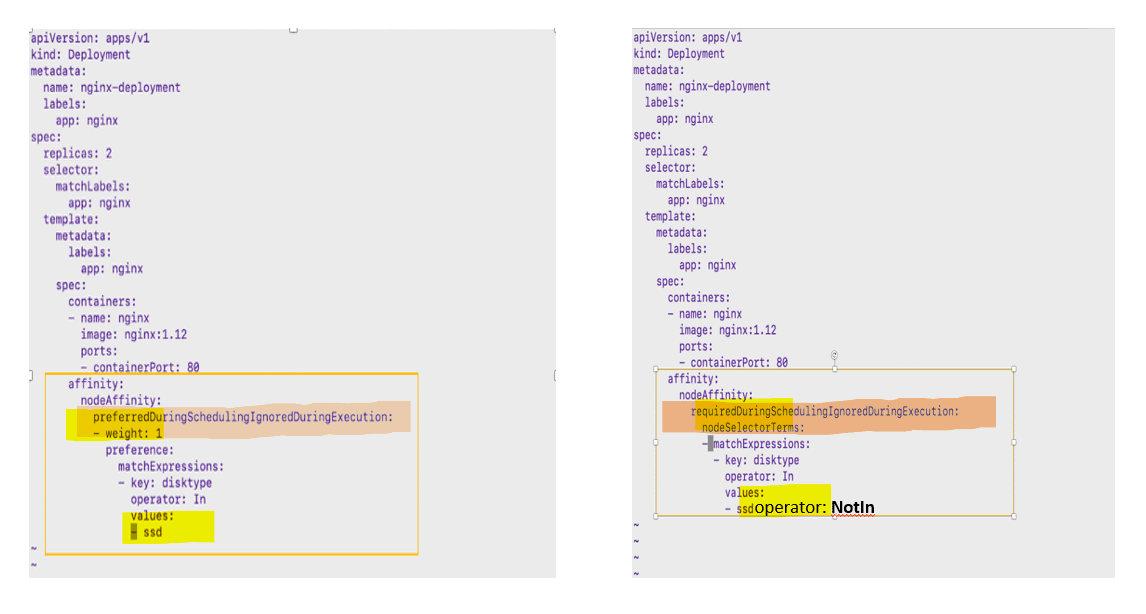Viewport: 1146px width, 614px height.
Task: Click the rotation handle above the selected annotation box
Action: [834, 355]
